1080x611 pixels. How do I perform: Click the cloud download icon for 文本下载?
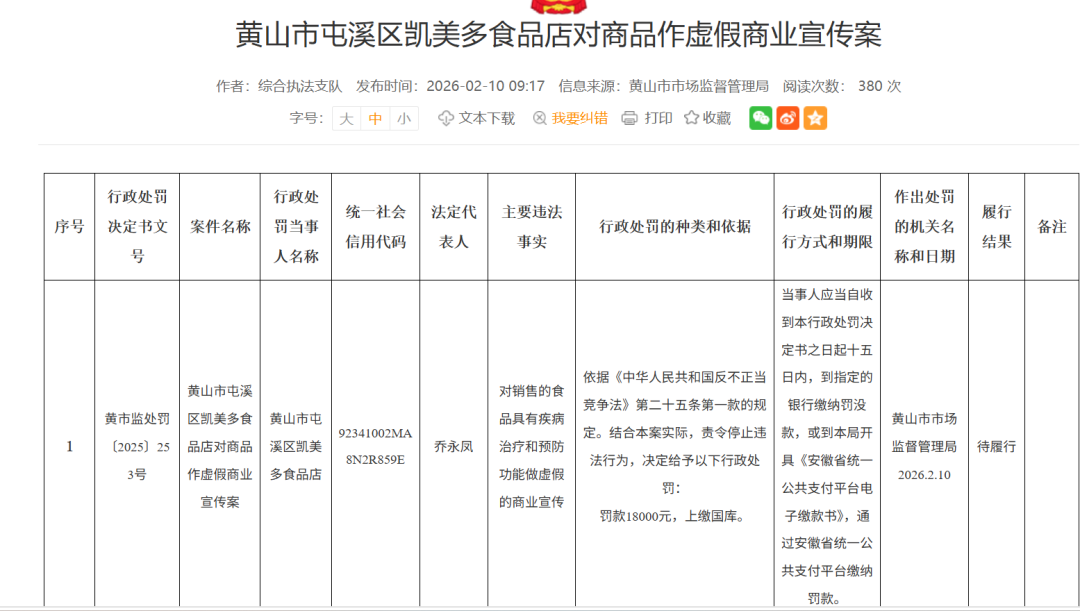[x=446, y=118]
